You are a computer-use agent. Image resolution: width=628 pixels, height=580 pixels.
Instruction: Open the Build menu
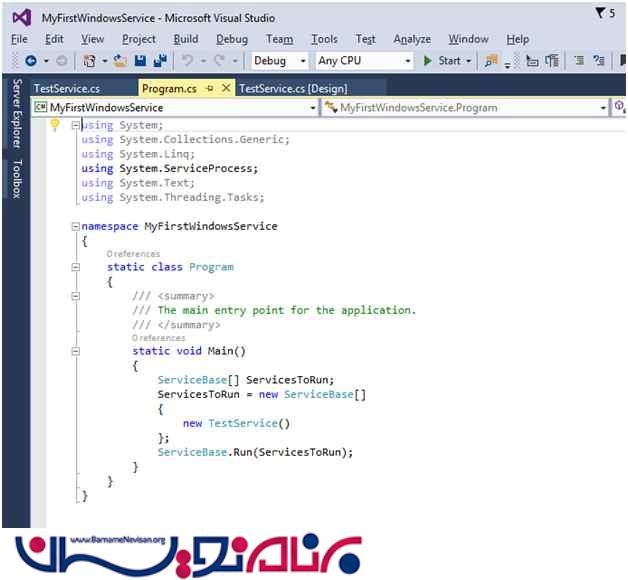click(x=186, y=39)
